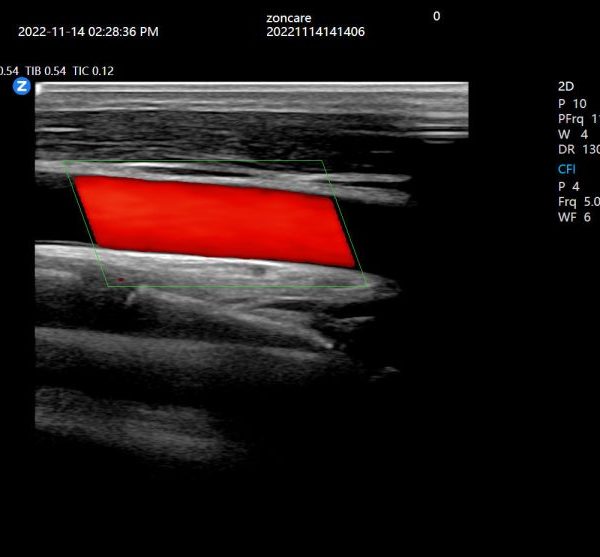Click the TIB 0.54 thermal index
Image resolution: width=600 pixels, height=557 pixels.
coord(46,70)
